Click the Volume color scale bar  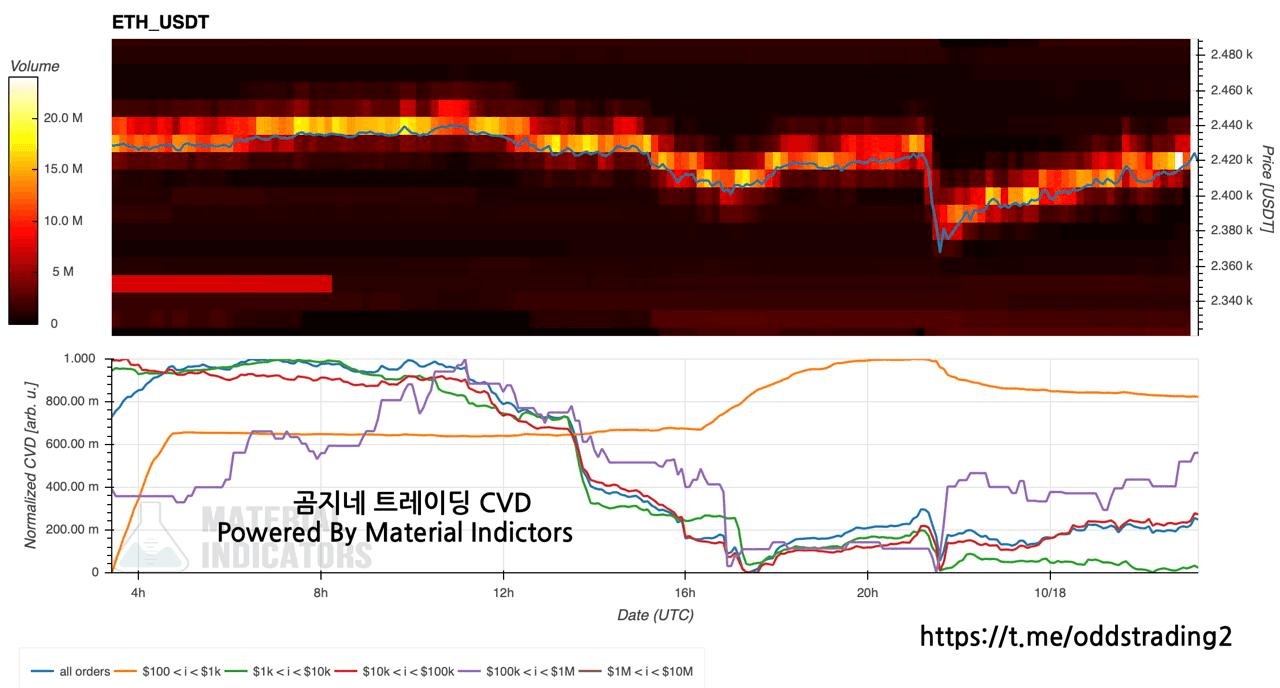click(23, 201)
